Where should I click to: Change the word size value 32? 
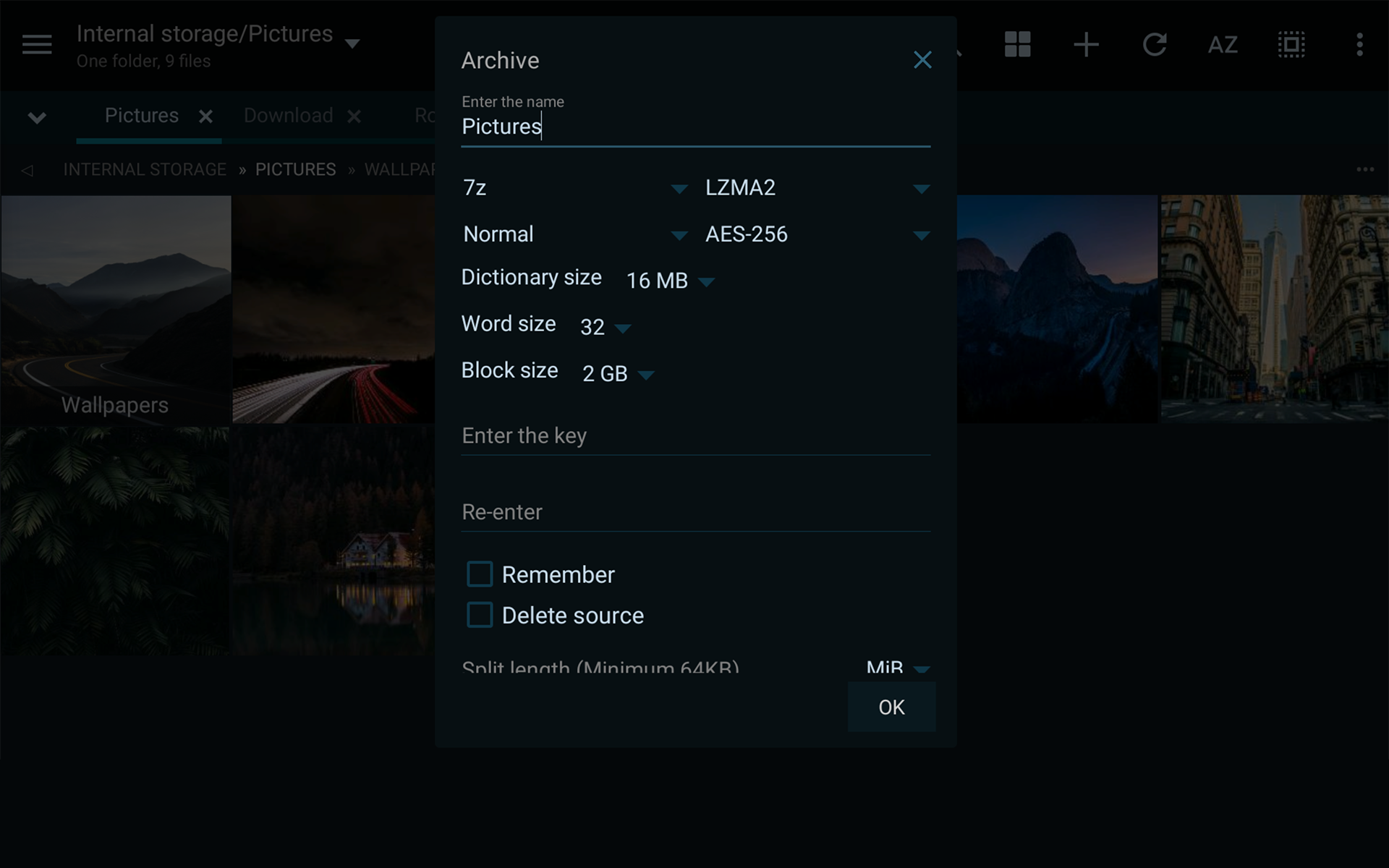tap(606, 327)
